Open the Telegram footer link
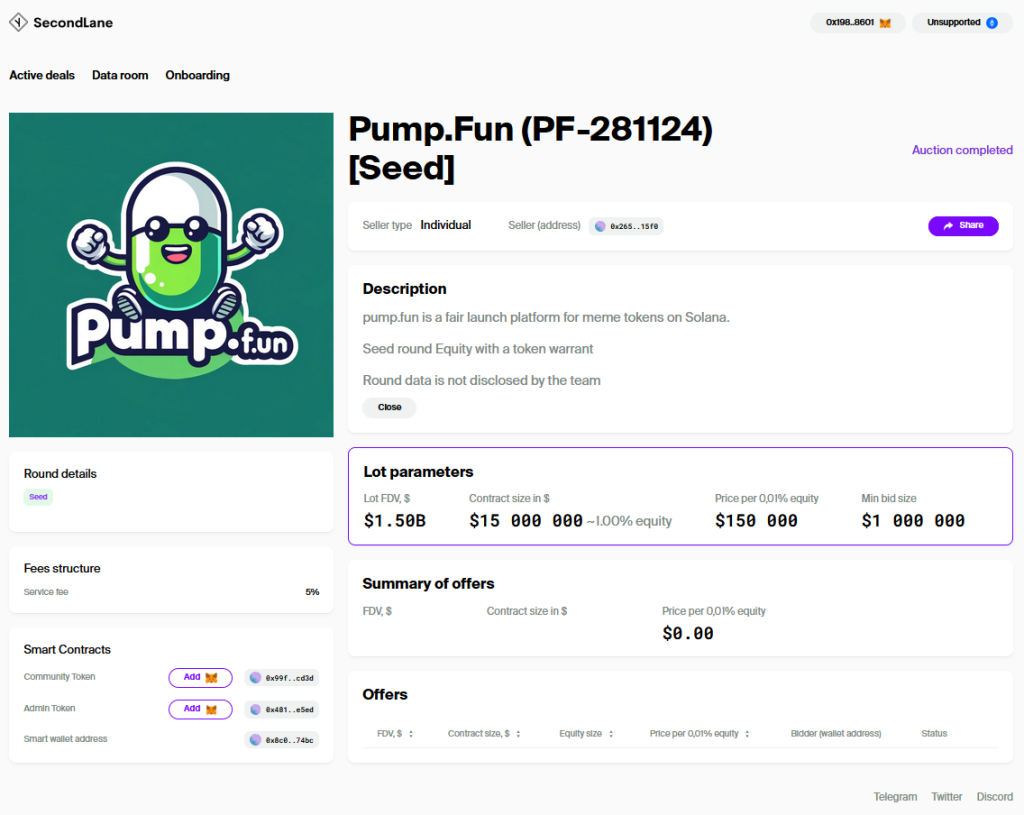 [895, 797]
